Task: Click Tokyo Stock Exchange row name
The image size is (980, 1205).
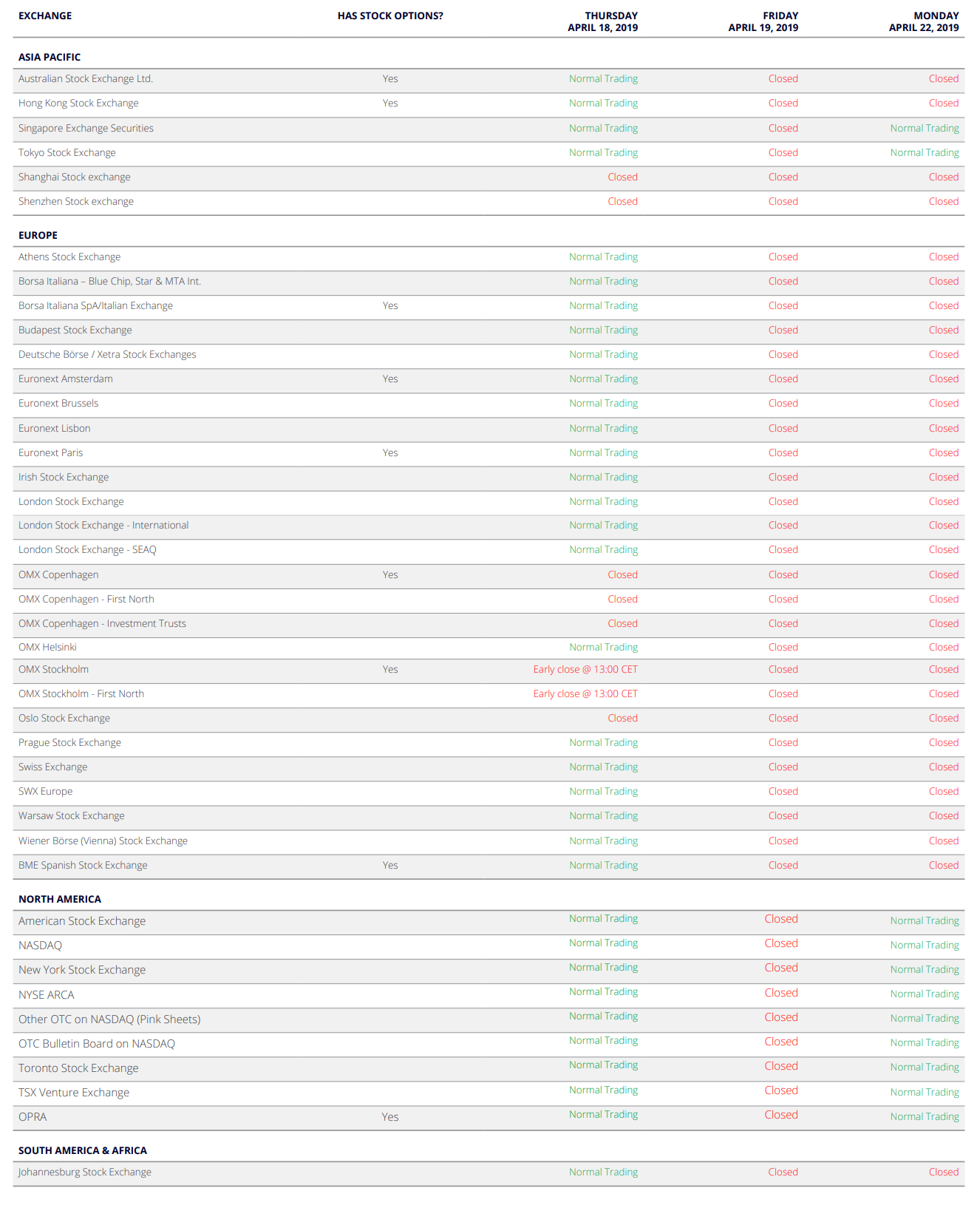Action: click(x=67, y=152)
